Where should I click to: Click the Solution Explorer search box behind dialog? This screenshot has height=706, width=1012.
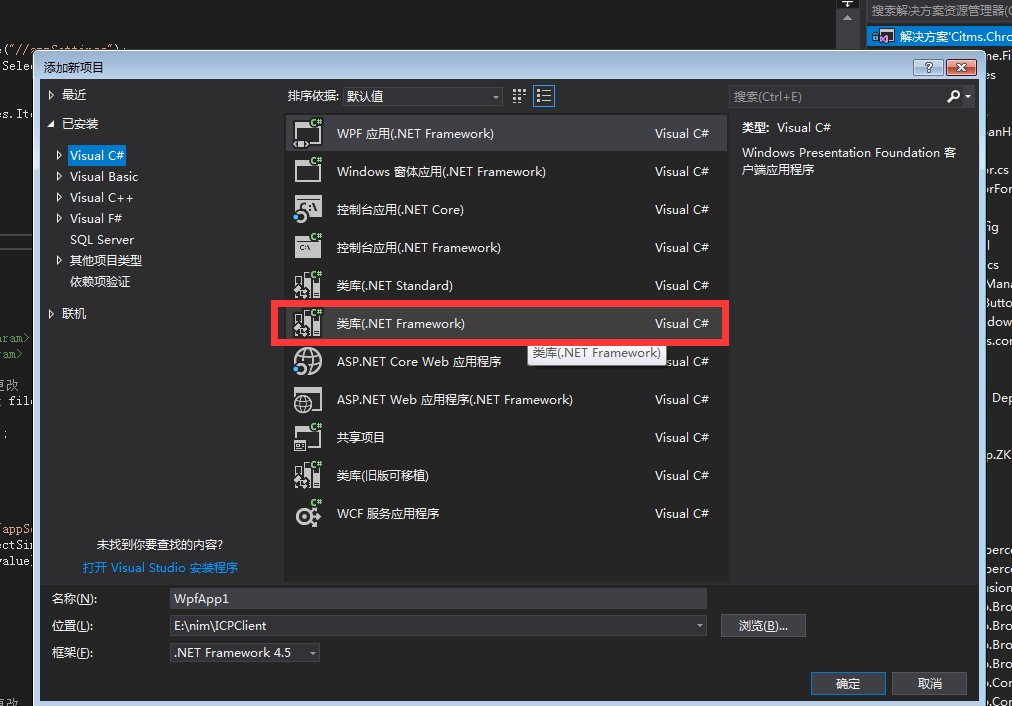(940, 10)
